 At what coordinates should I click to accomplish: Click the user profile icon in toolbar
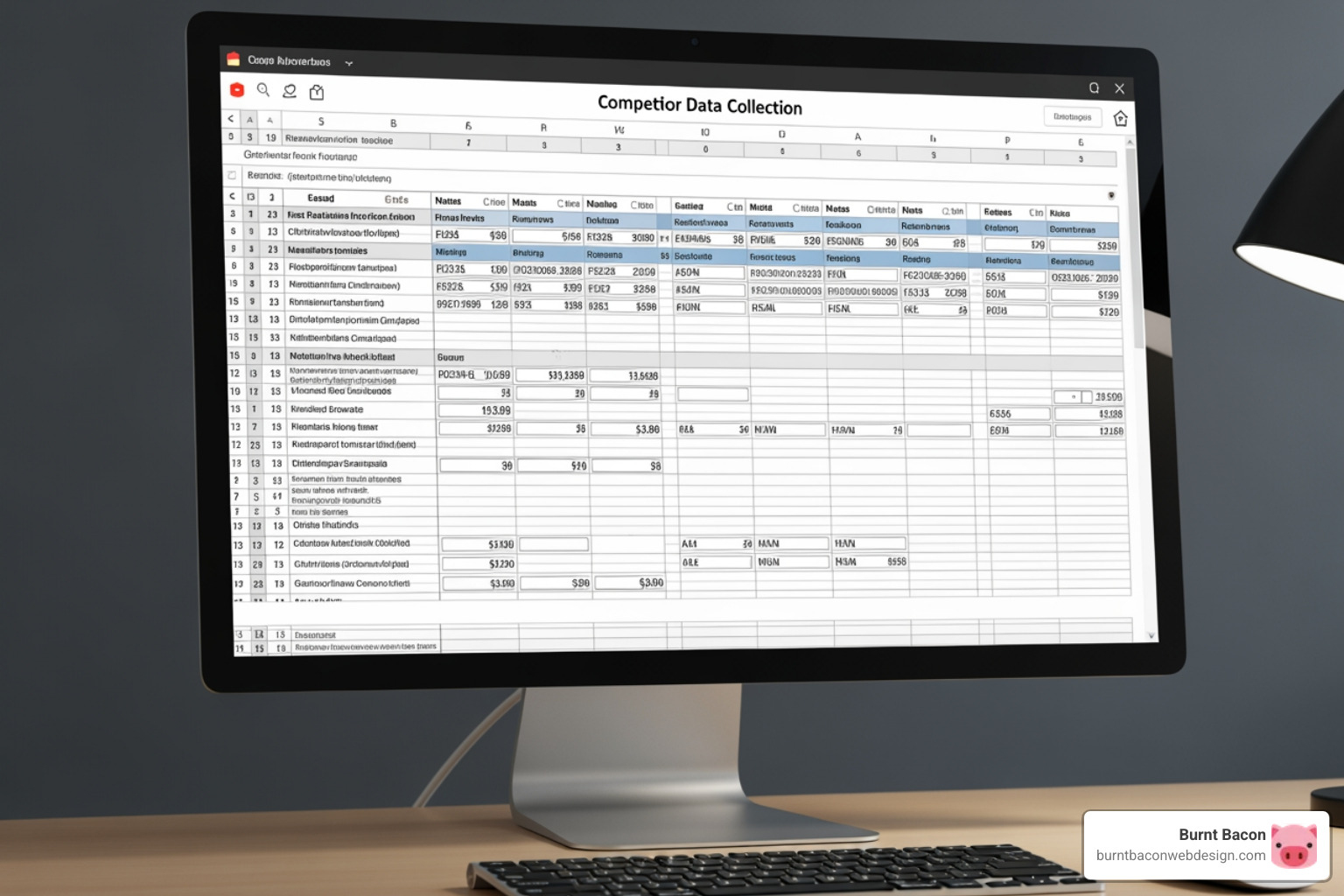[x=290, y=91]
